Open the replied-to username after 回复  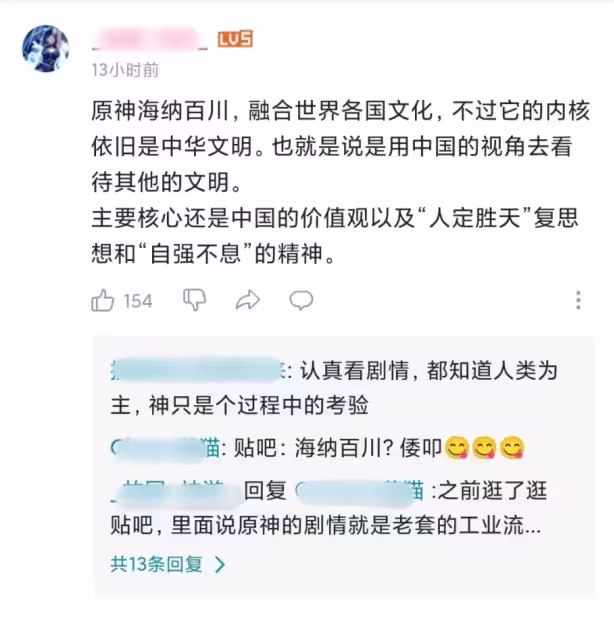pos(359,491)
